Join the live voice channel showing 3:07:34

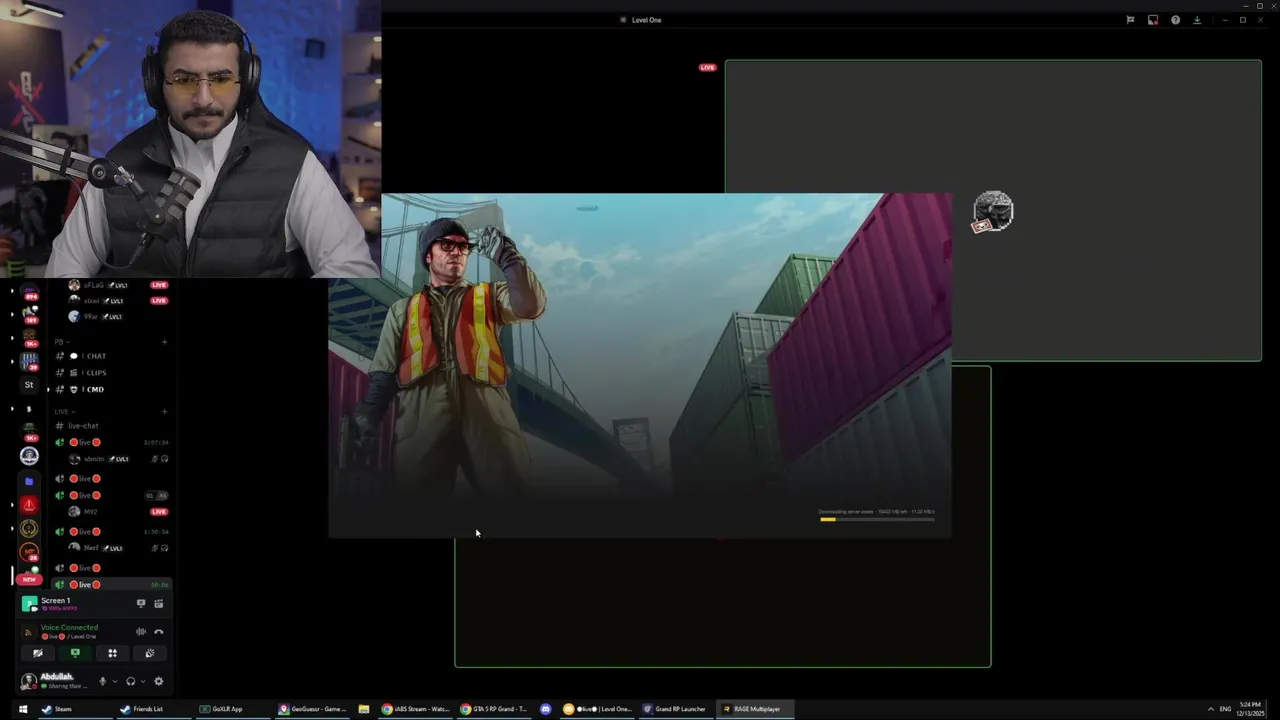click(111, 442)
